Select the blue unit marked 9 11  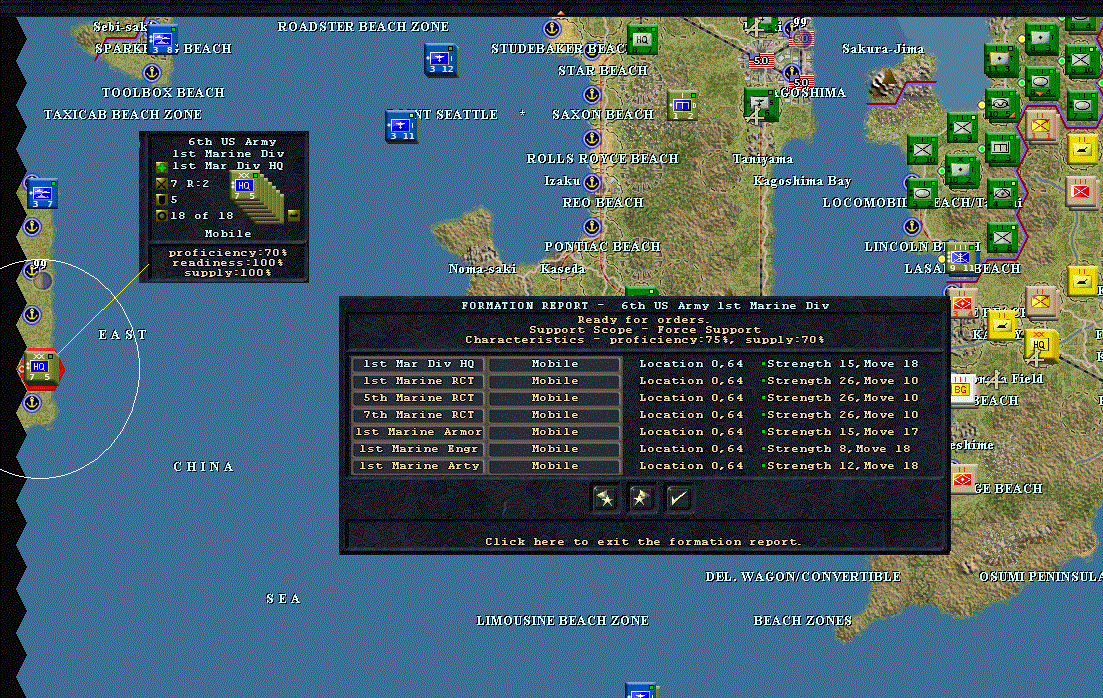pos(961,258)
